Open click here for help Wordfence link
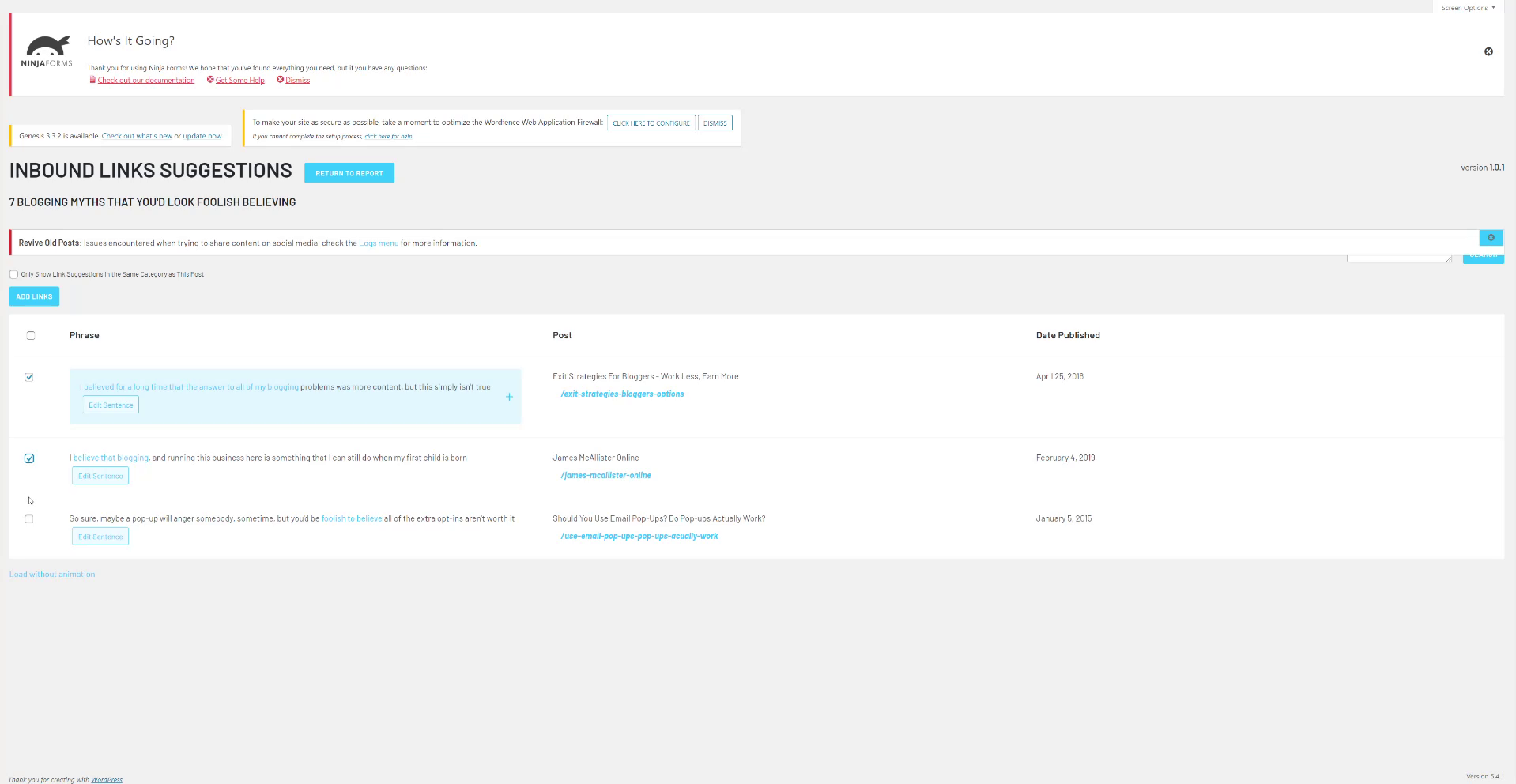 pos(388,136)
